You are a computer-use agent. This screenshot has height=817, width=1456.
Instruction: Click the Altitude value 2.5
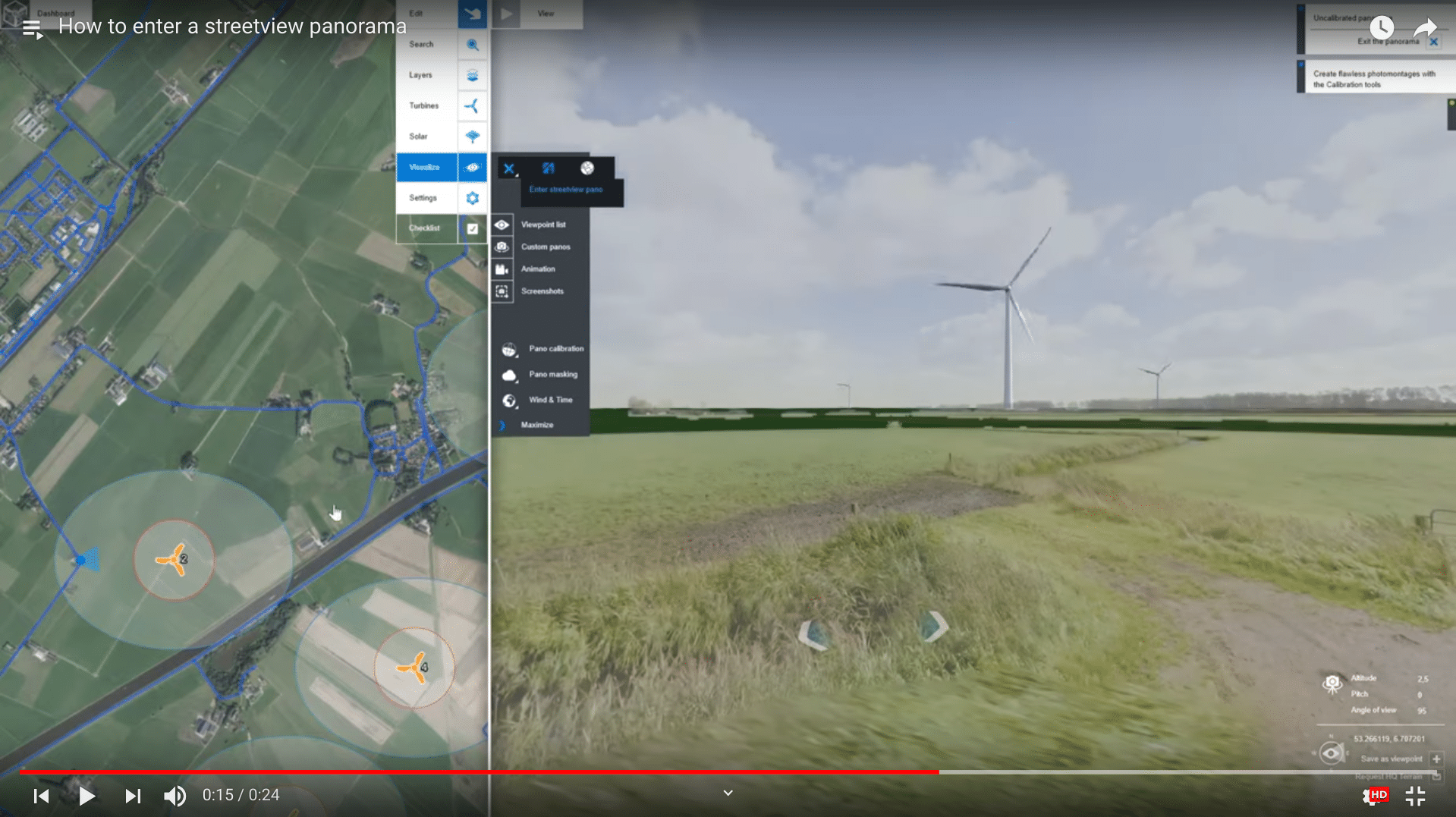(1423, 679)
